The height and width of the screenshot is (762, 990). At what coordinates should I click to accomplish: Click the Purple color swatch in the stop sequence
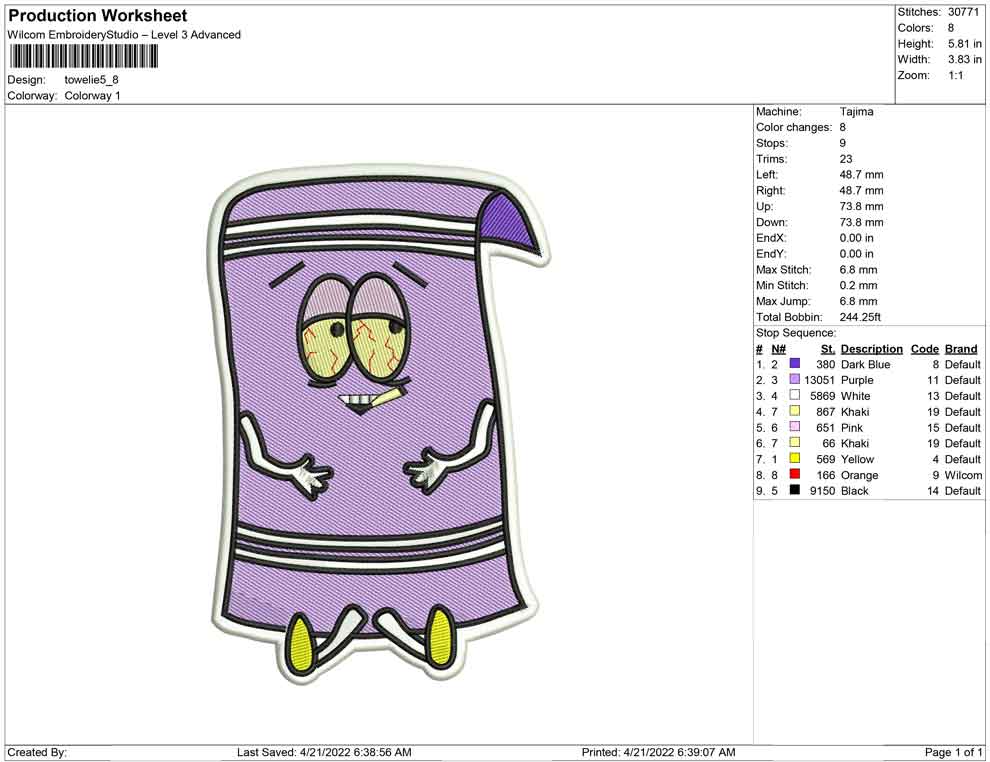tap(795, 379)
